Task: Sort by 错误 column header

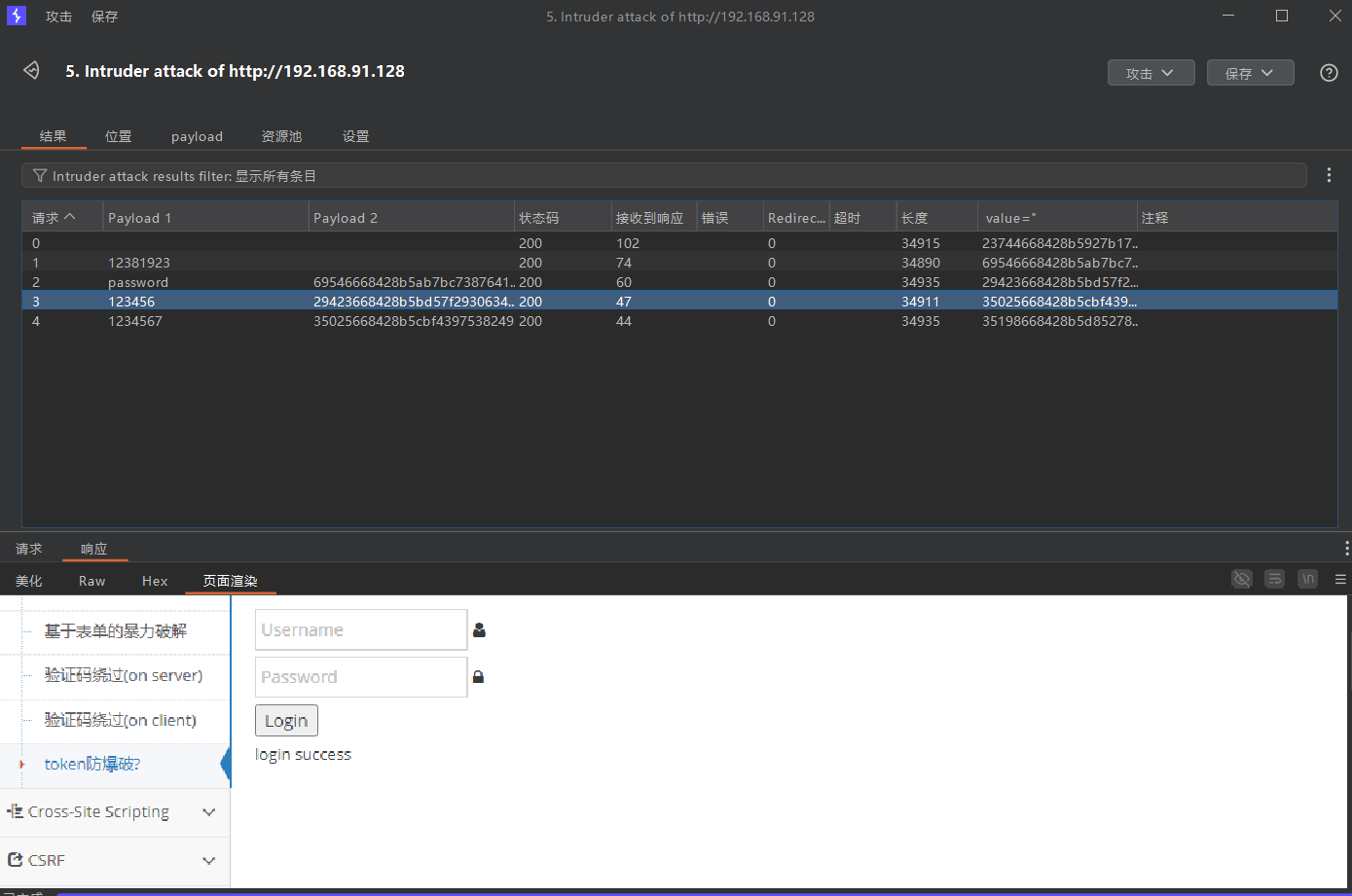Action: (x=730, y=218)
